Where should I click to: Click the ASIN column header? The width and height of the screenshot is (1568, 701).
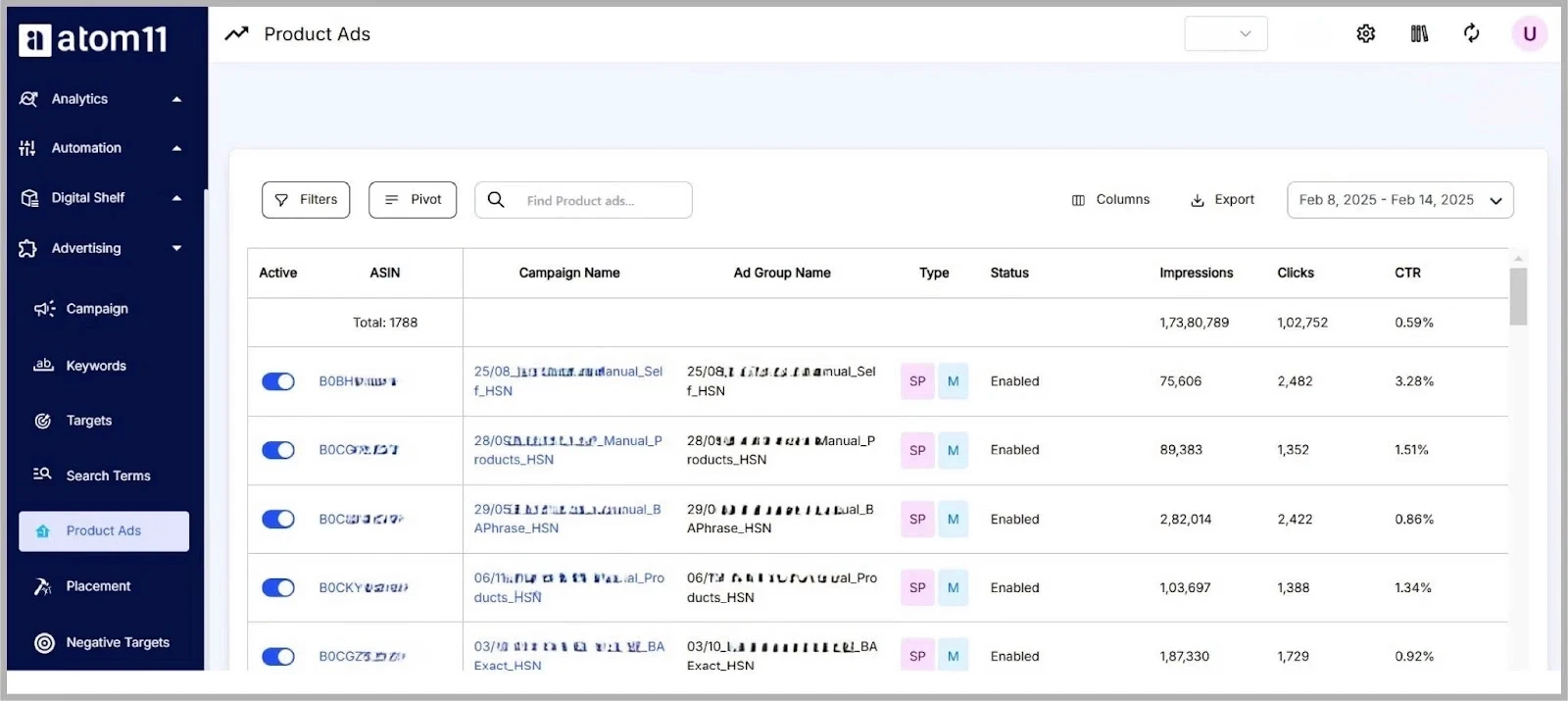[x=385, y=274]
